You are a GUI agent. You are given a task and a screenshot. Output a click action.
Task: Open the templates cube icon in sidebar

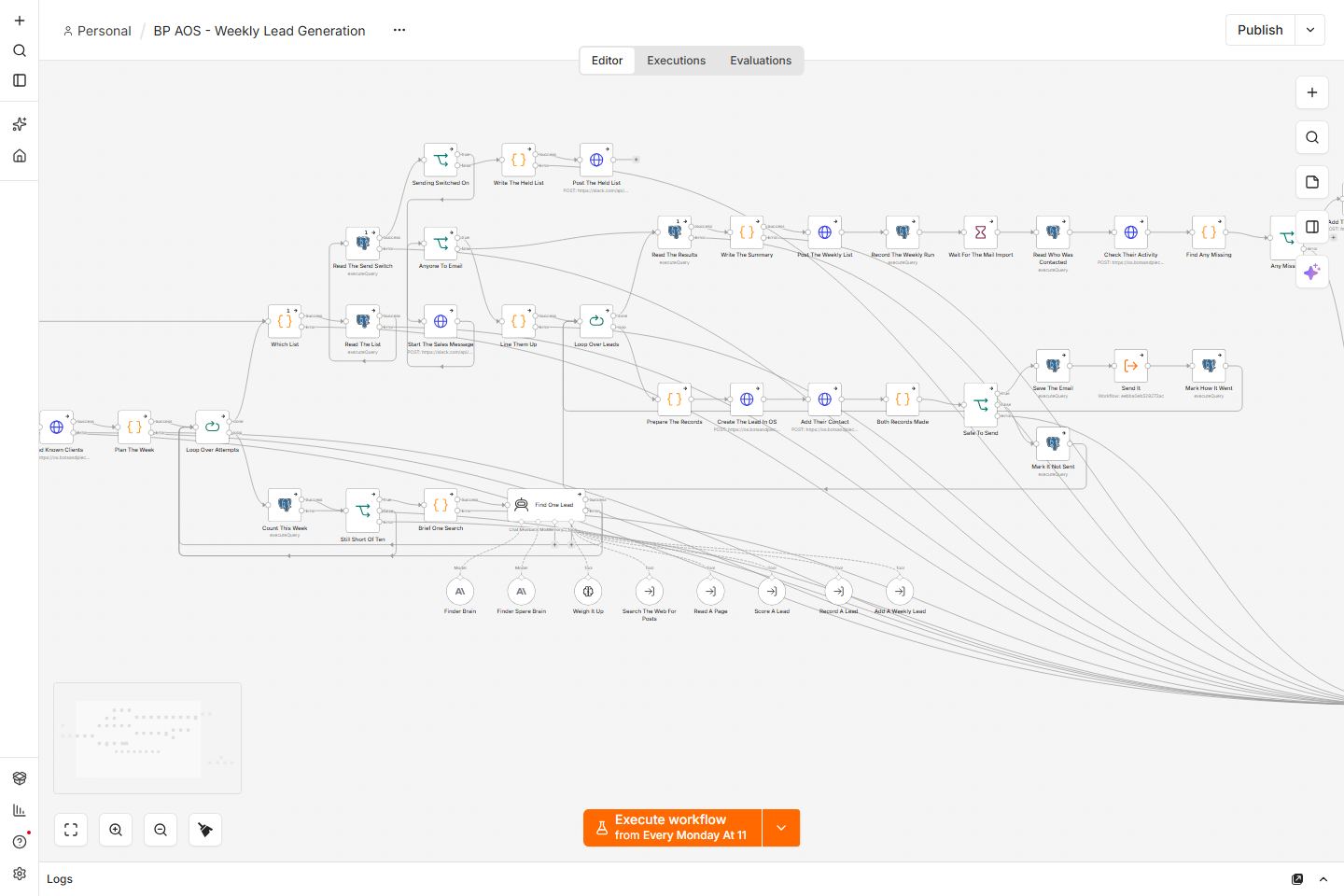tap(20, 778)
